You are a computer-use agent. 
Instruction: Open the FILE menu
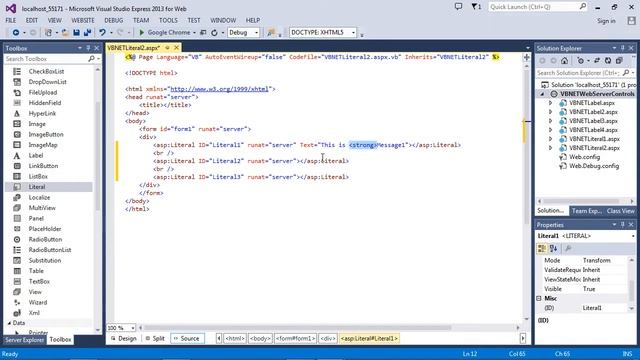coord(11,20)
